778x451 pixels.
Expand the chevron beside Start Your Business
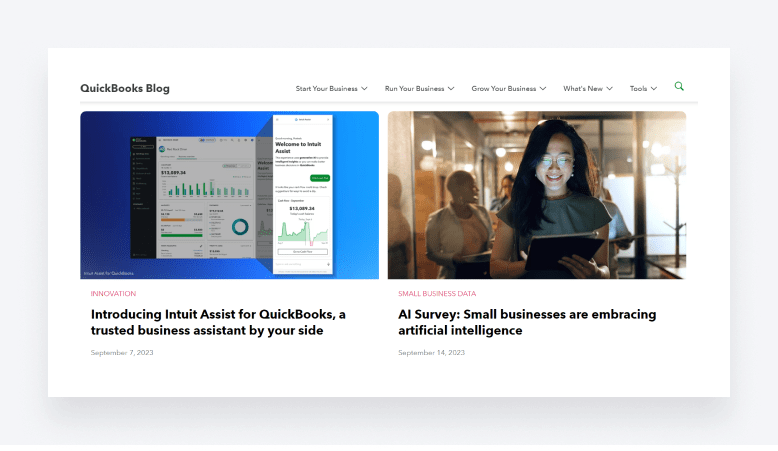[365, 89]
